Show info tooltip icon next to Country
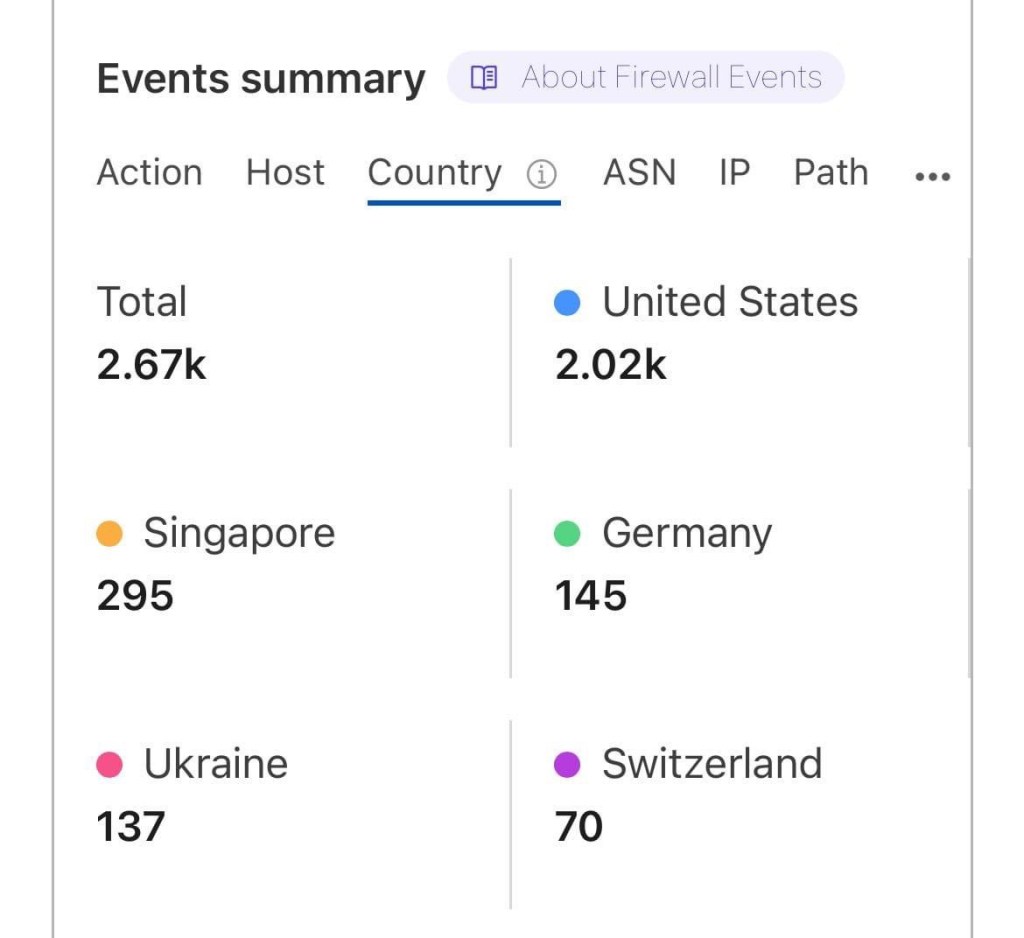This screenshot has width=1024, height=938. tap(541, 175)
